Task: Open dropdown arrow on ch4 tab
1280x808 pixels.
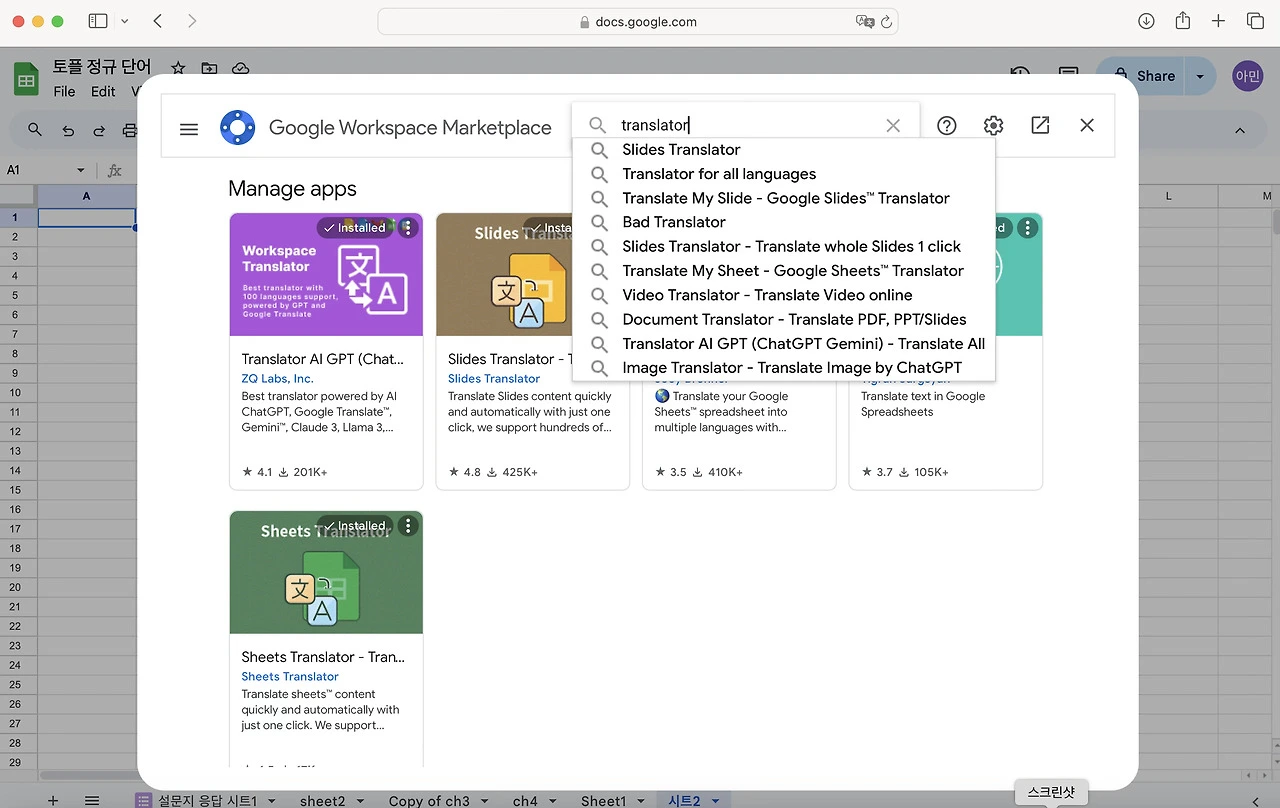Action: point(552,801)
